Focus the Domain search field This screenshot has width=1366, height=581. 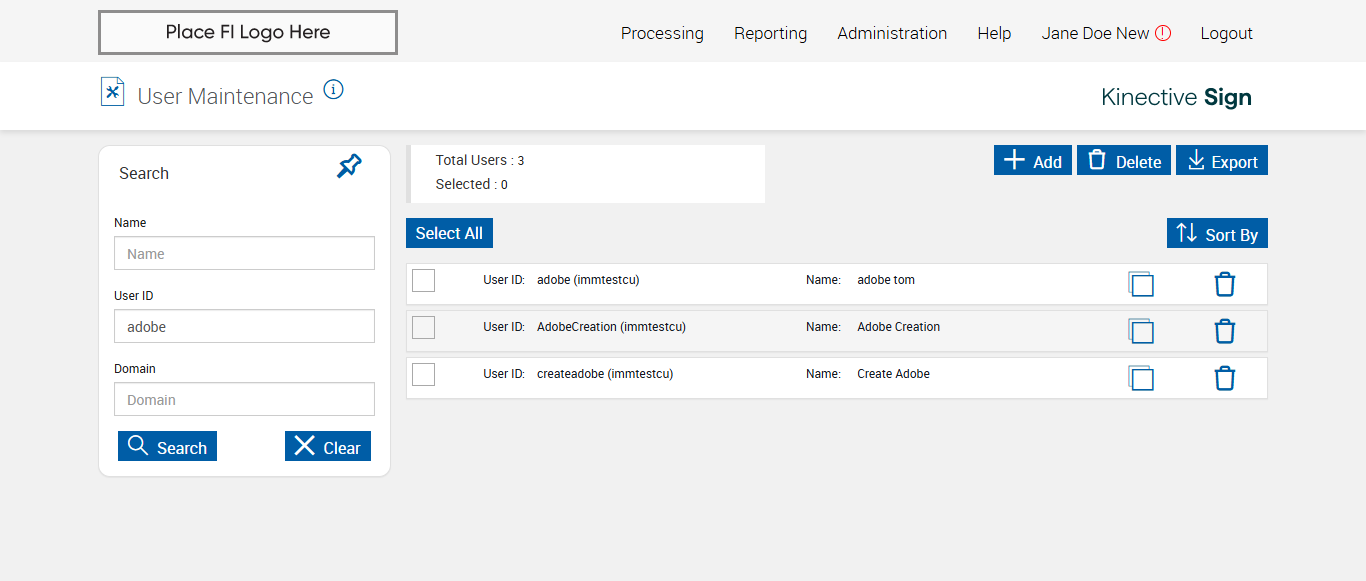pos(245,400)
